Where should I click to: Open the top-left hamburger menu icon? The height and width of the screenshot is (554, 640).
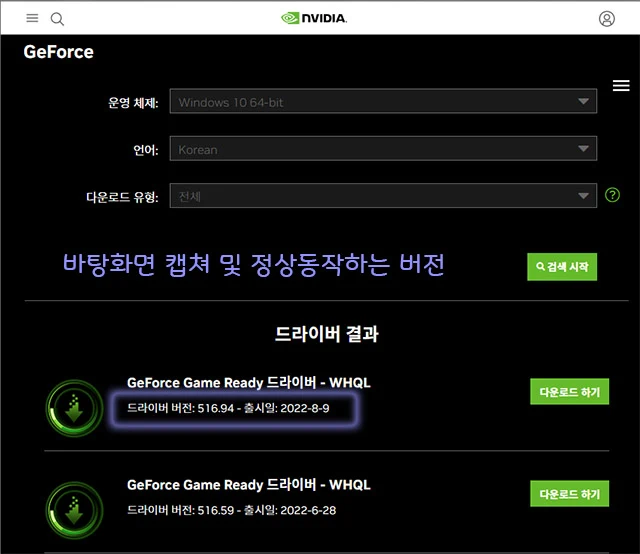tap(32, 18)
